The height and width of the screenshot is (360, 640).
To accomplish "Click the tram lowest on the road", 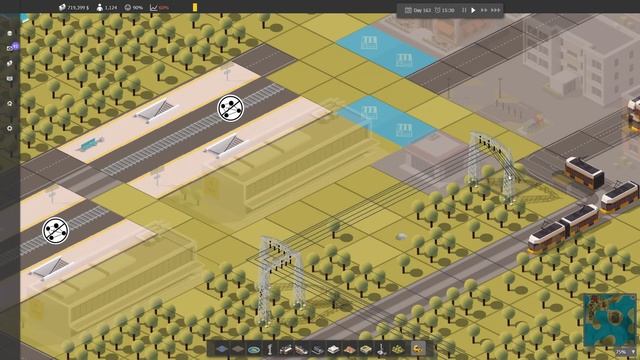I will (x=563, y=229).
